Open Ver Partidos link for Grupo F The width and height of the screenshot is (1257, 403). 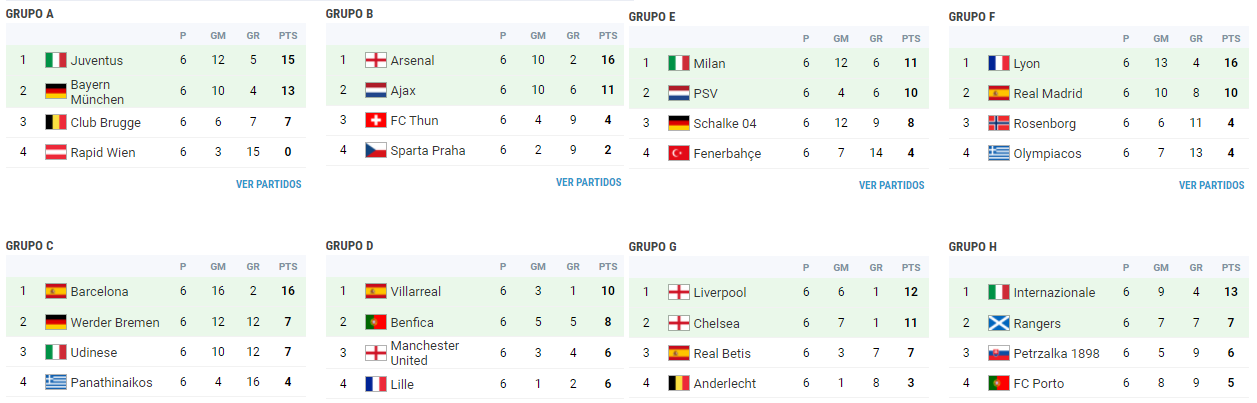(x=1211, y=186)
